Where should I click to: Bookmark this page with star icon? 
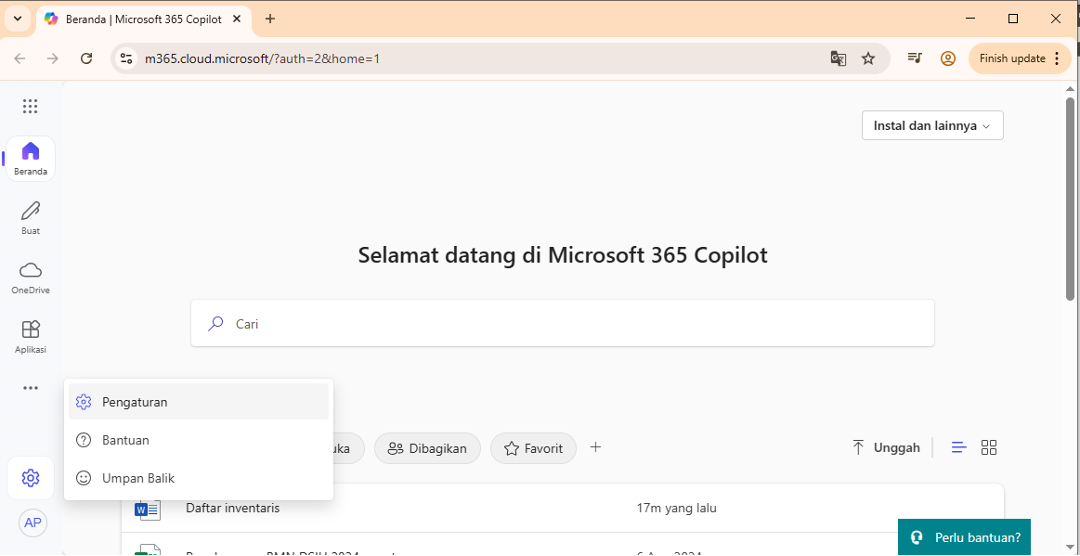point(868,59)
